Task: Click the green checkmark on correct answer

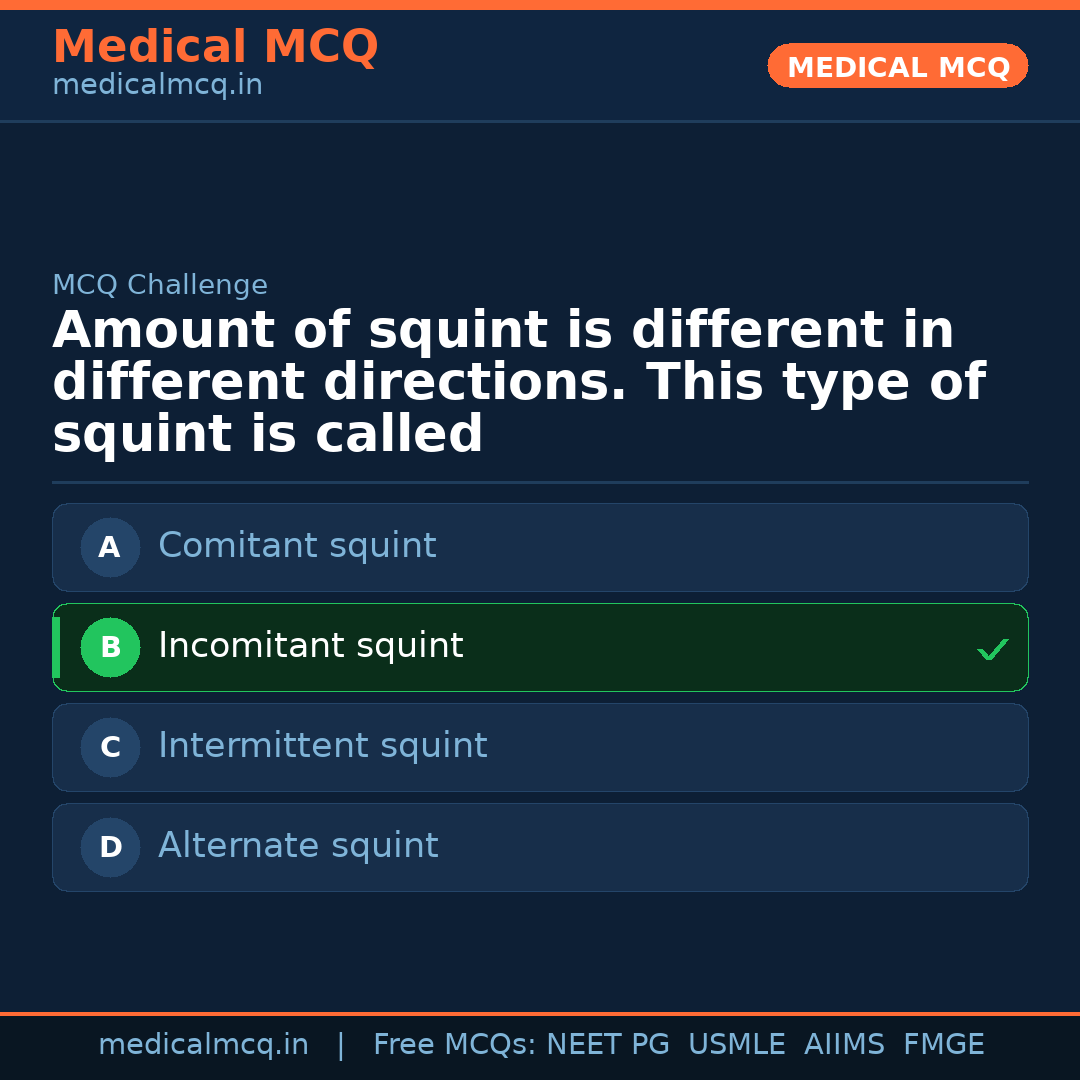Action: [x=993, y=649]
